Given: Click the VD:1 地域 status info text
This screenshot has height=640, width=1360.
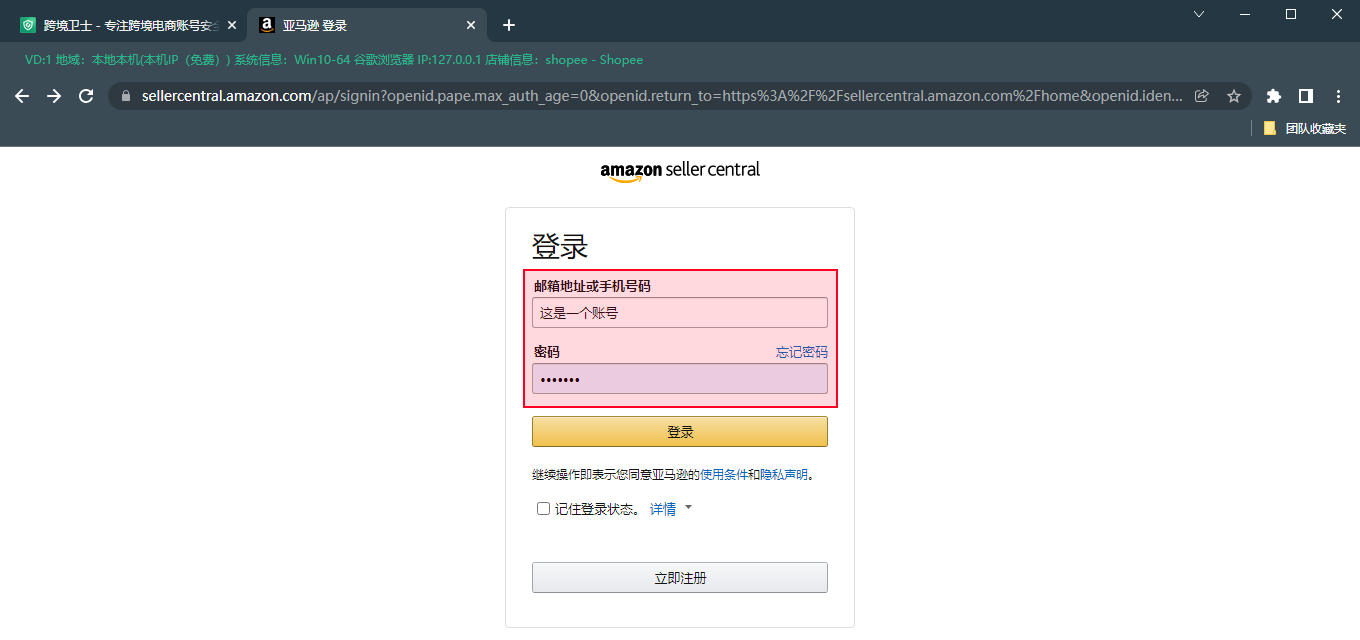Looking at the screenshot, I should click(x=334, y=60).
